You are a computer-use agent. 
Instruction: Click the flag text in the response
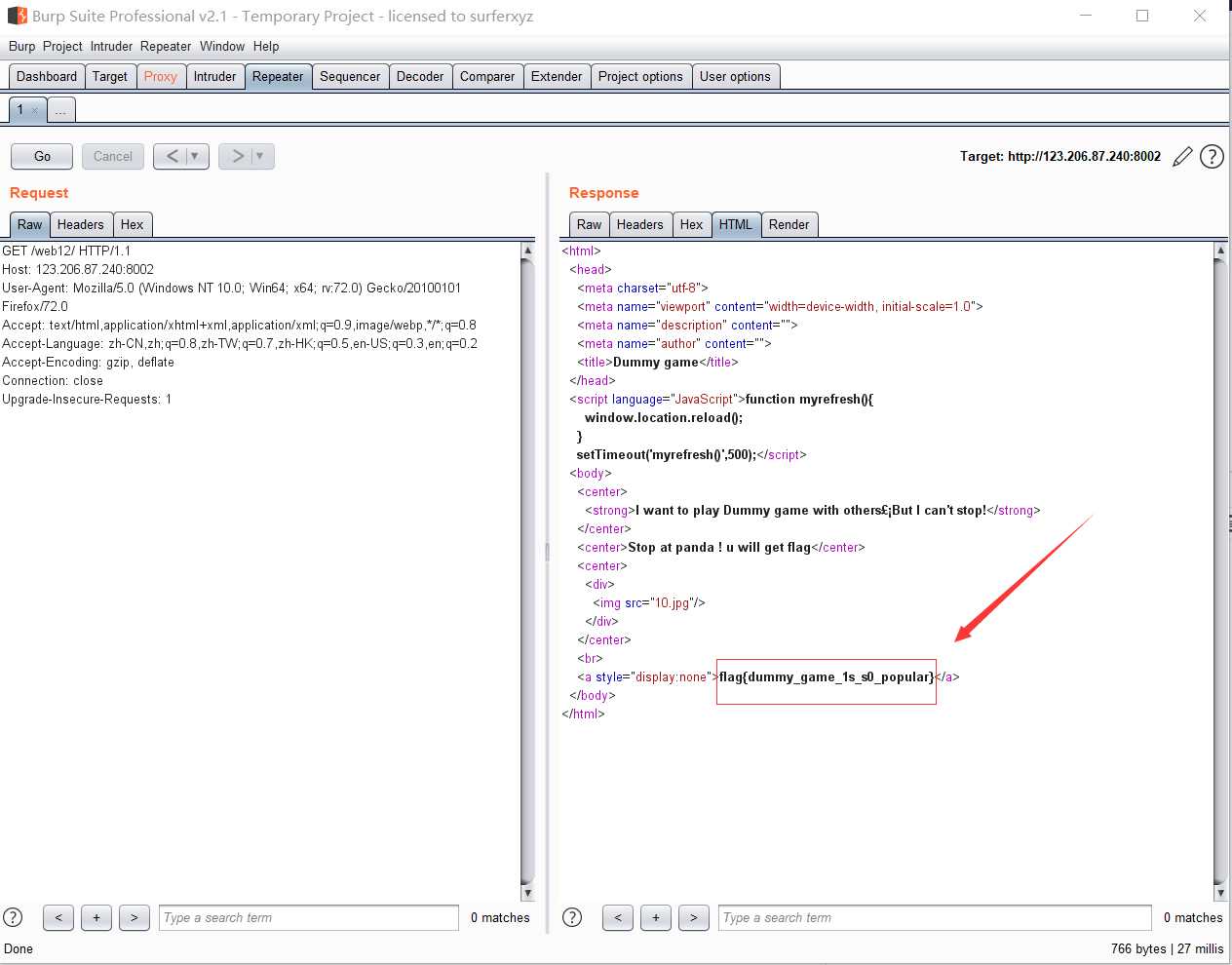coord(827,676)
